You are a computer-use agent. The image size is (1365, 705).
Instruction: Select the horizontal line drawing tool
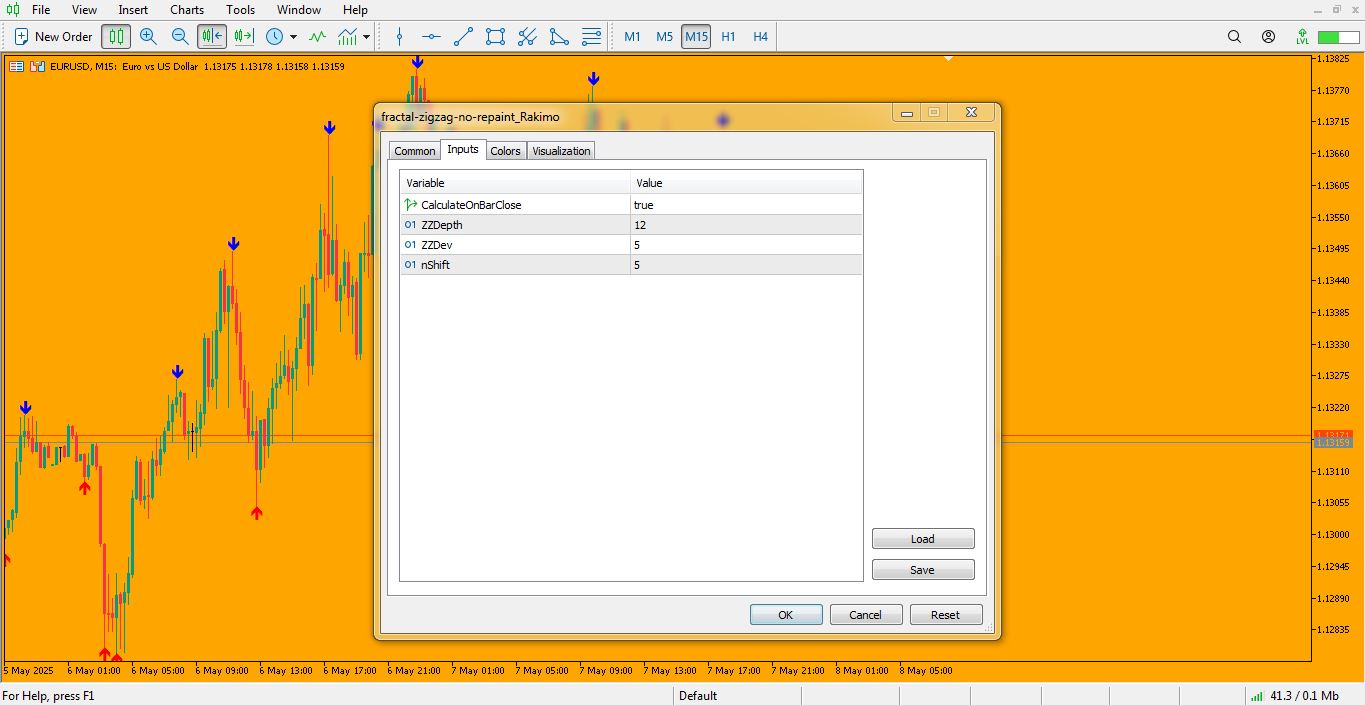tap(431, 37)
